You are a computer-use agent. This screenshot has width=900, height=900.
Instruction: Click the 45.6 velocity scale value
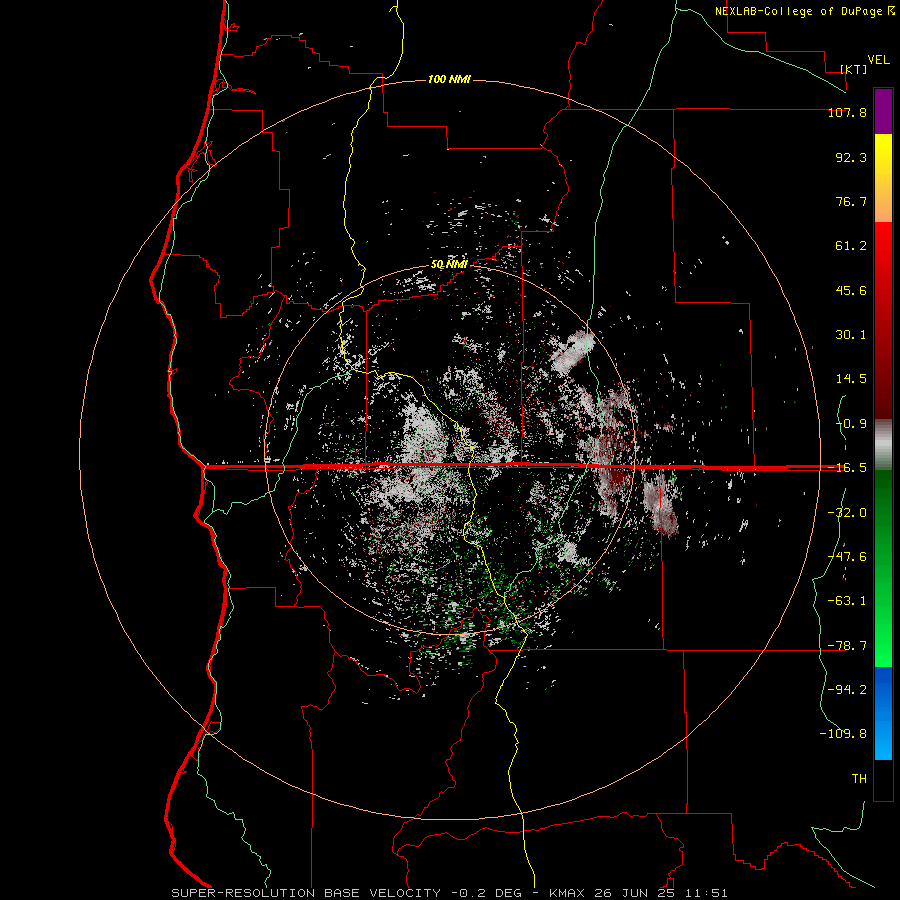[851, 290]
